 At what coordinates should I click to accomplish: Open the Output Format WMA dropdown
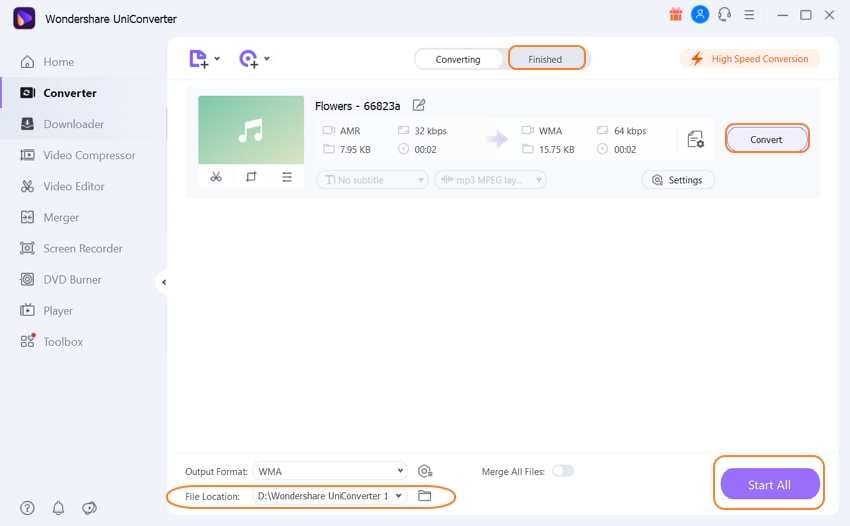[330, 471]
